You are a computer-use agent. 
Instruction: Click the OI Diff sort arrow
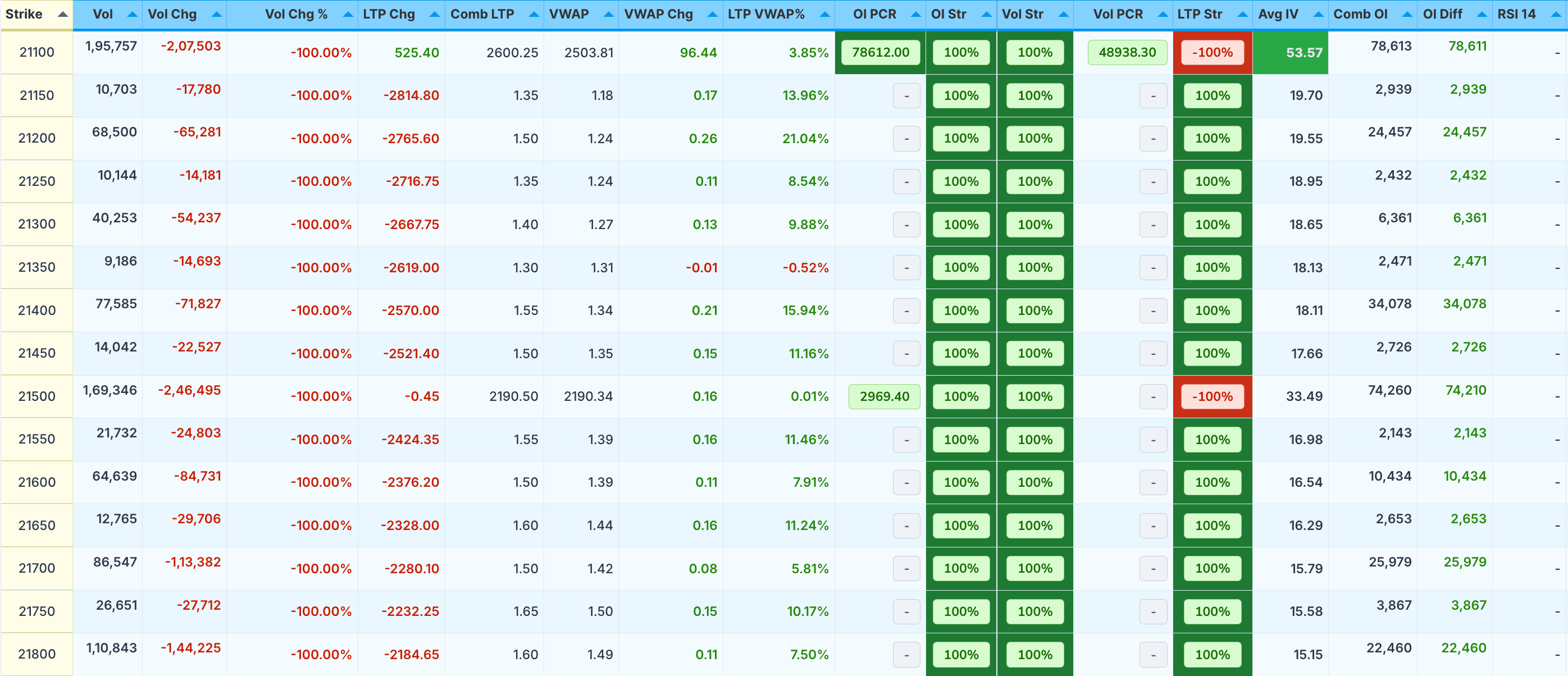[x=1482, y=14]
